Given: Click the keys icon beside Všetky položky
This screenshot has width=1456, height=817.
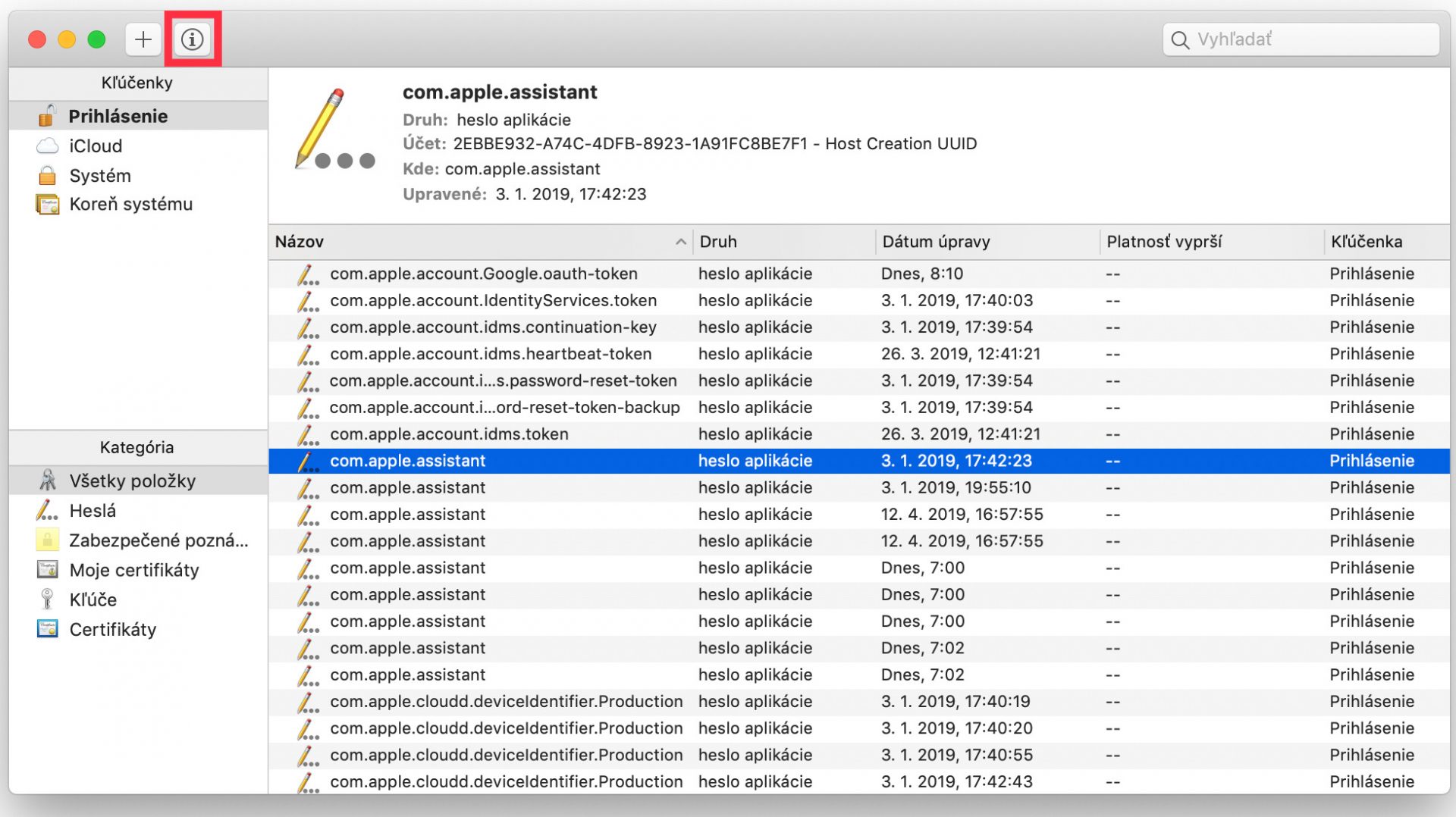Looking at the screenshot, I should (47, 480).
